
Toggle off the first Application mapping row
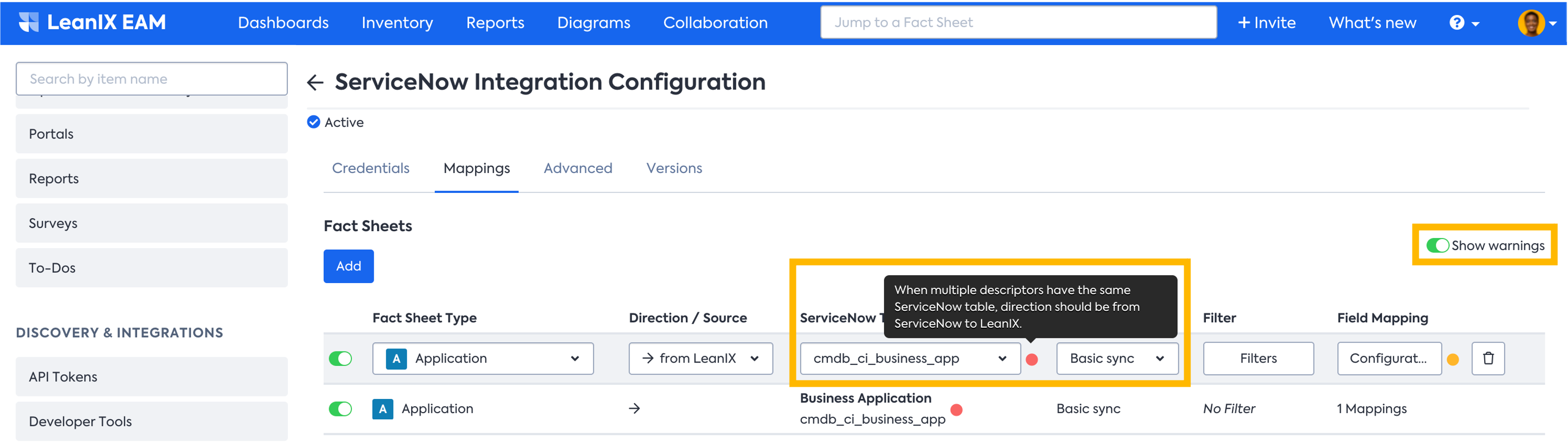pyautogui.click(x=340, y=359)
